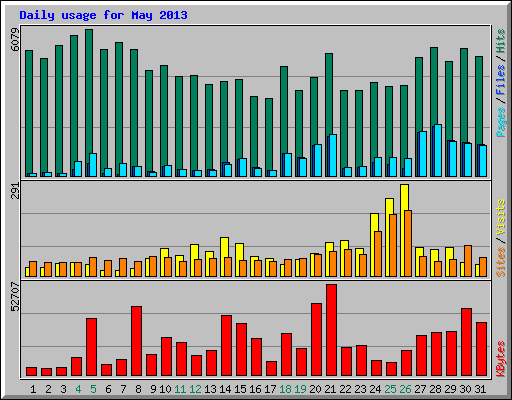Click the 'Daily usage for May 2013' title
Screen dimensions: 512x400
[x=103, y=15]
